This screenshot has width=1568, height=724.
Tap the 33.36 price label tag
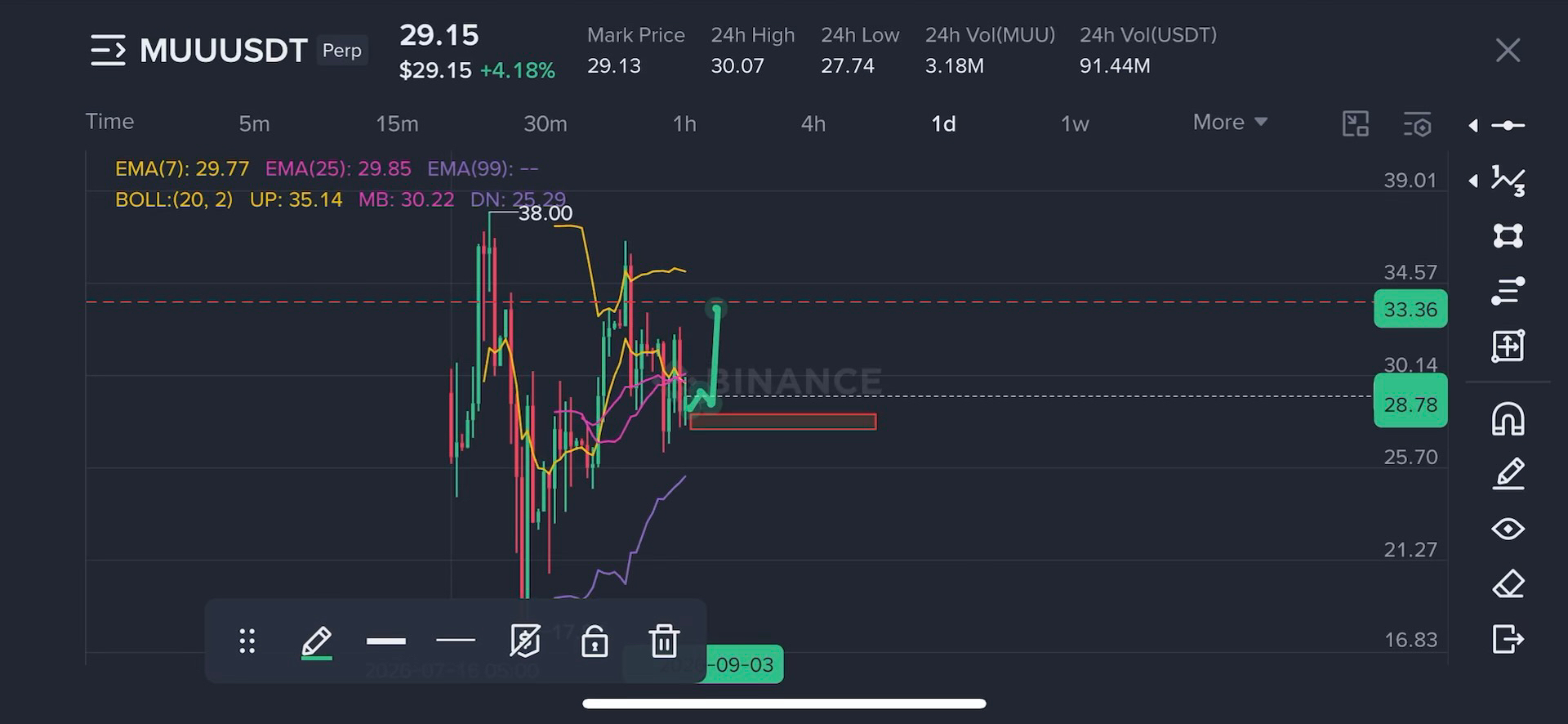tap(1410, 309)
